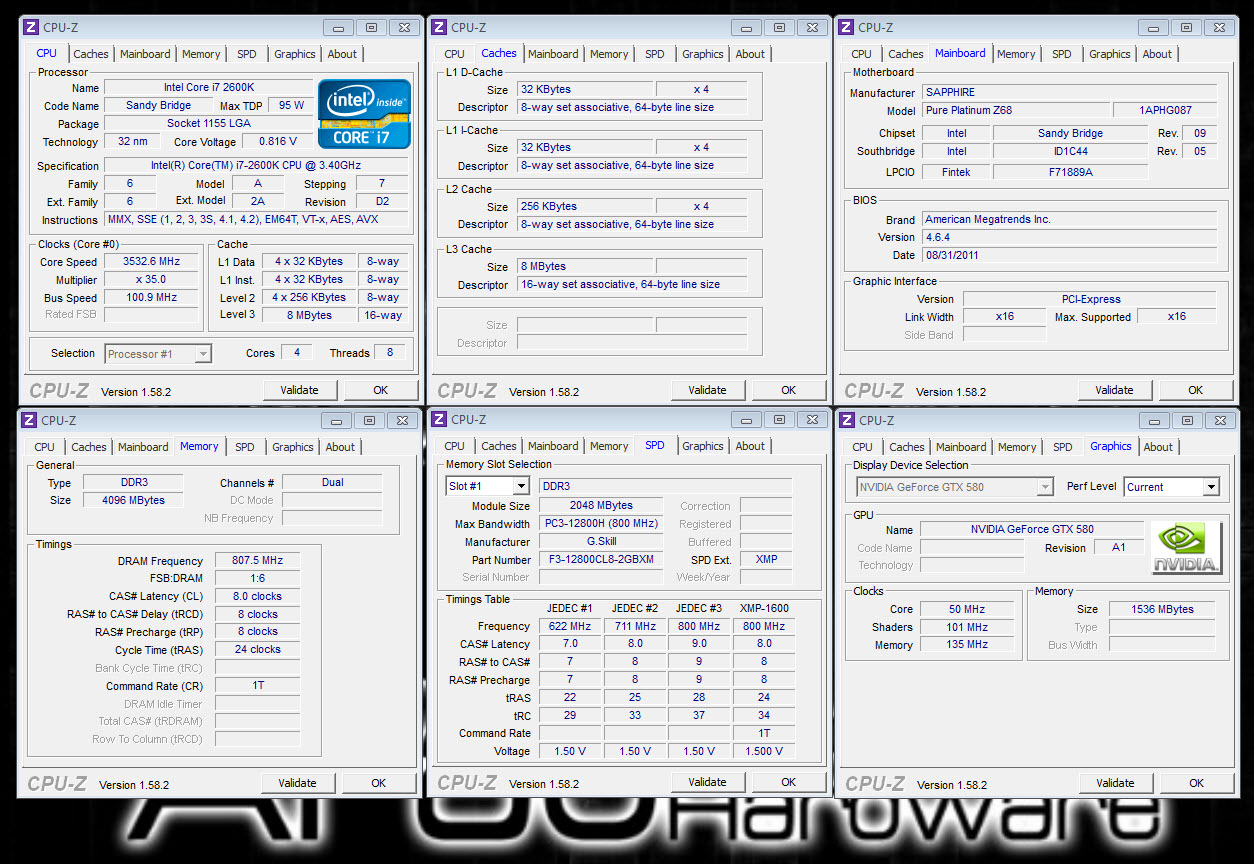Click Validate in the Caches tab window
This screenshot has height=864, width=1254.
tap(708, 390)
